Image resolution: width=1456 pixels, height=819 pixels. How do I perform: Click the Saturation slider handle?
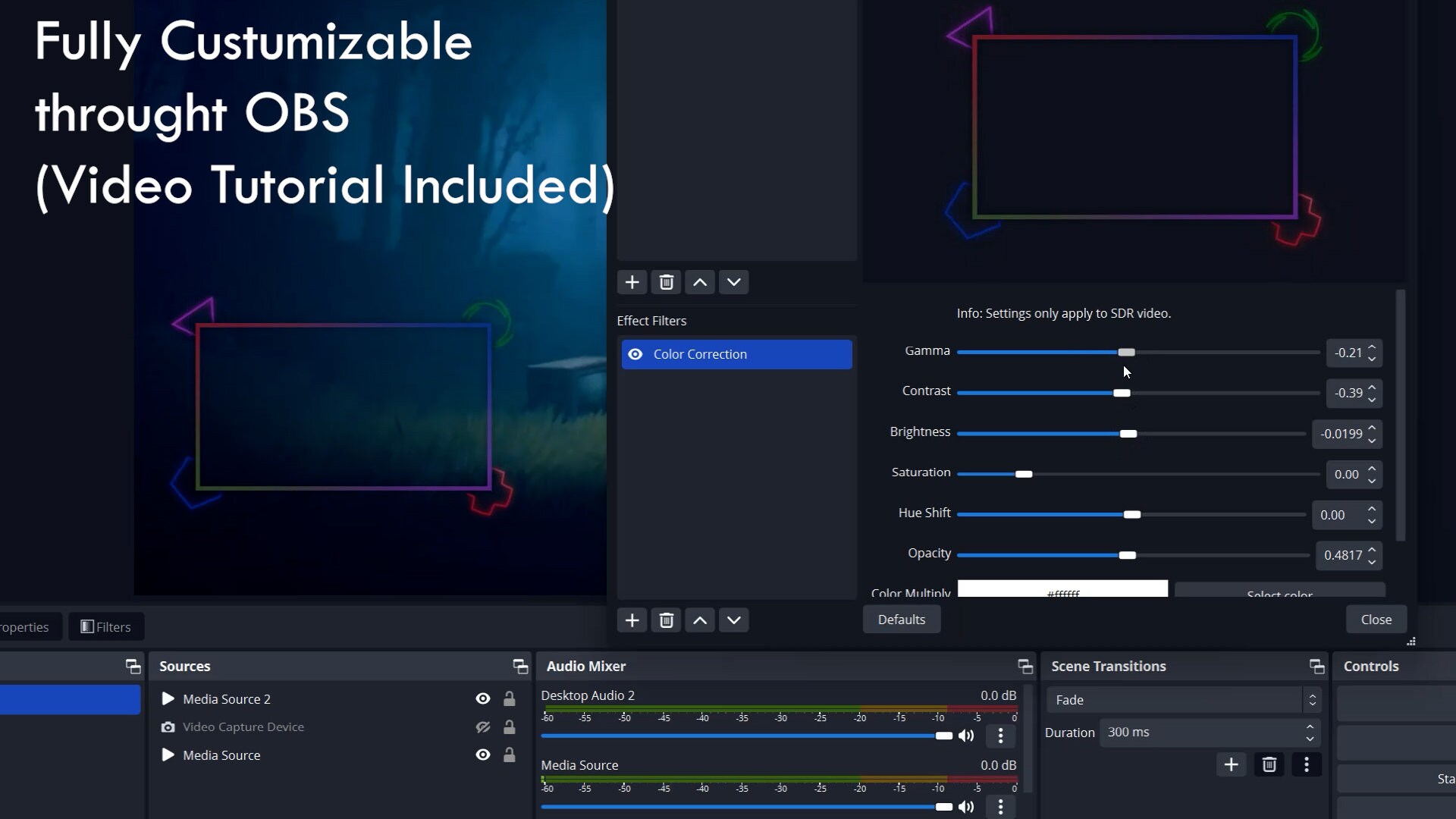(x=1024, y=474)
